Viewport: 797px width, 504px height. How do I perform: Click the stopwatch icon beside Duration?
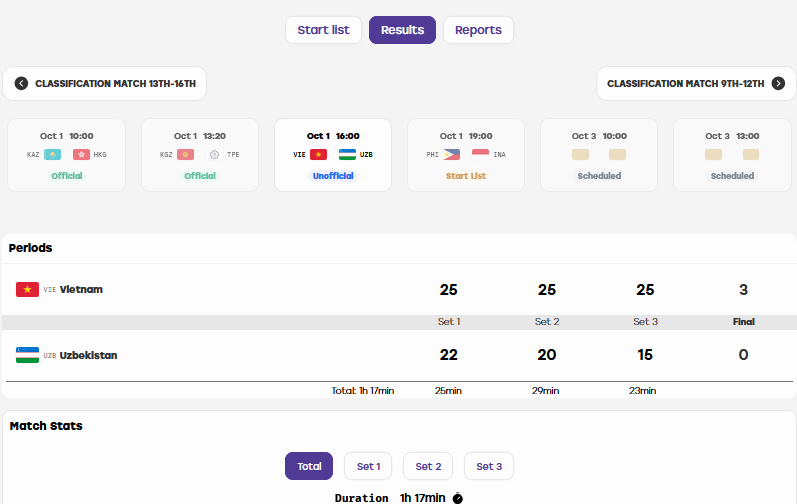[x=457, y=498]
